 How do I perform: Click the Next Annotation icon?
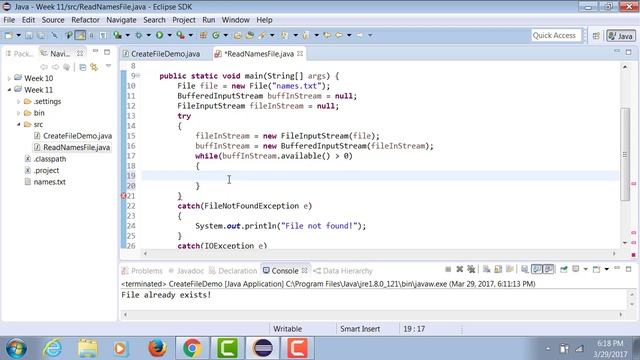284,36
